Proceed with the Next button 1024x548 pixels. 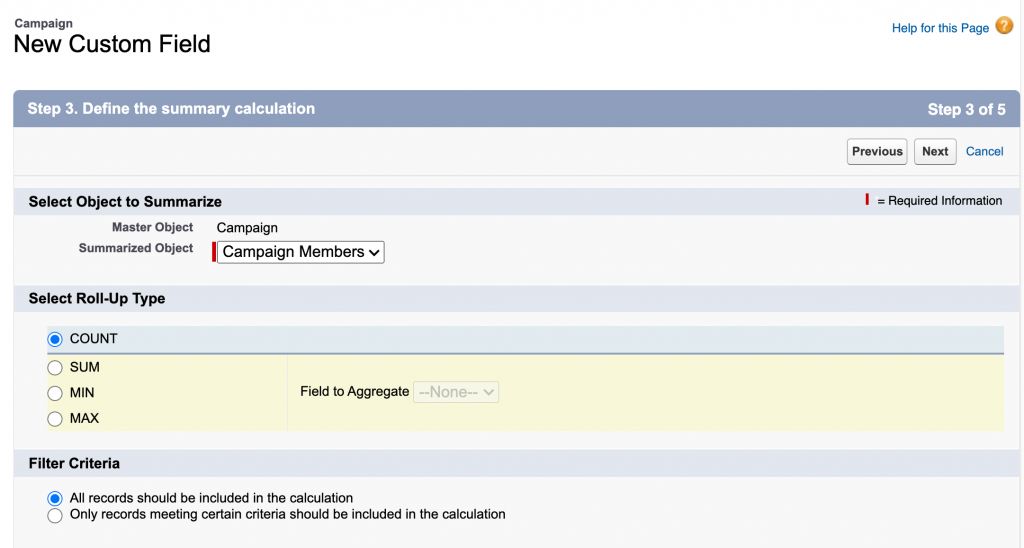[935, 151]
